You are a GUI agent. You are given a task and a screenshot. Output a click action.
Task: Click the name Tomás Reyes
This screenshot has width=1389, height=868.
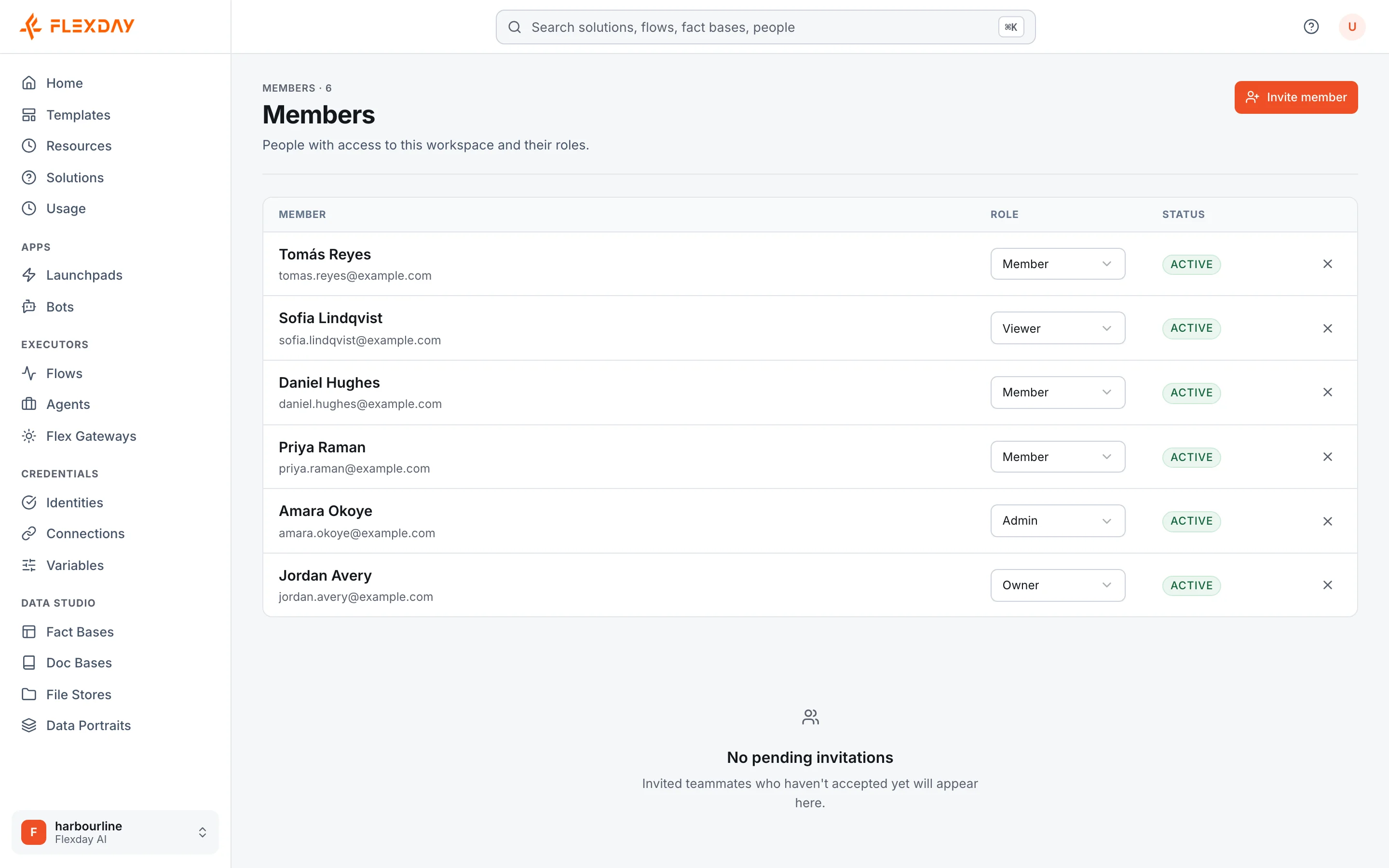324,254
